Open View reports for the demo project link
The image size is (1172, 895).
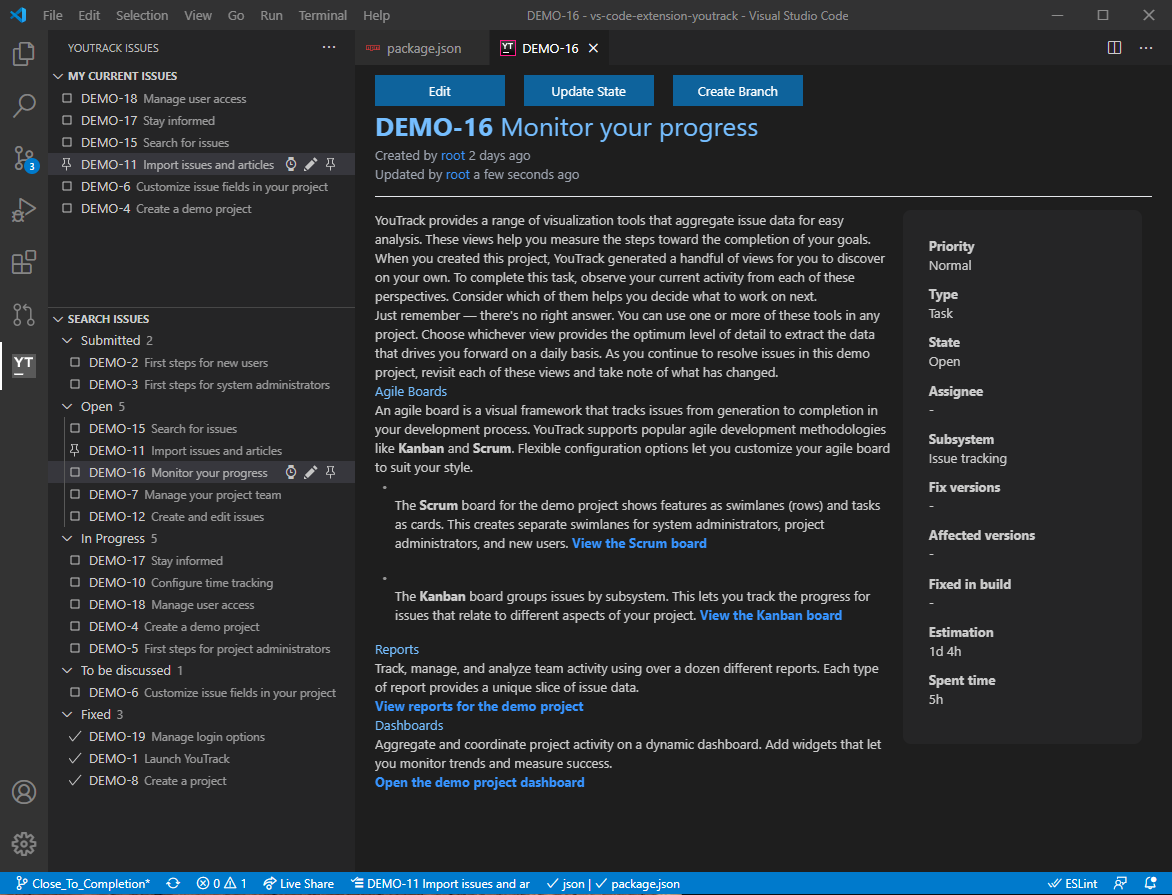tap(479, 707)
